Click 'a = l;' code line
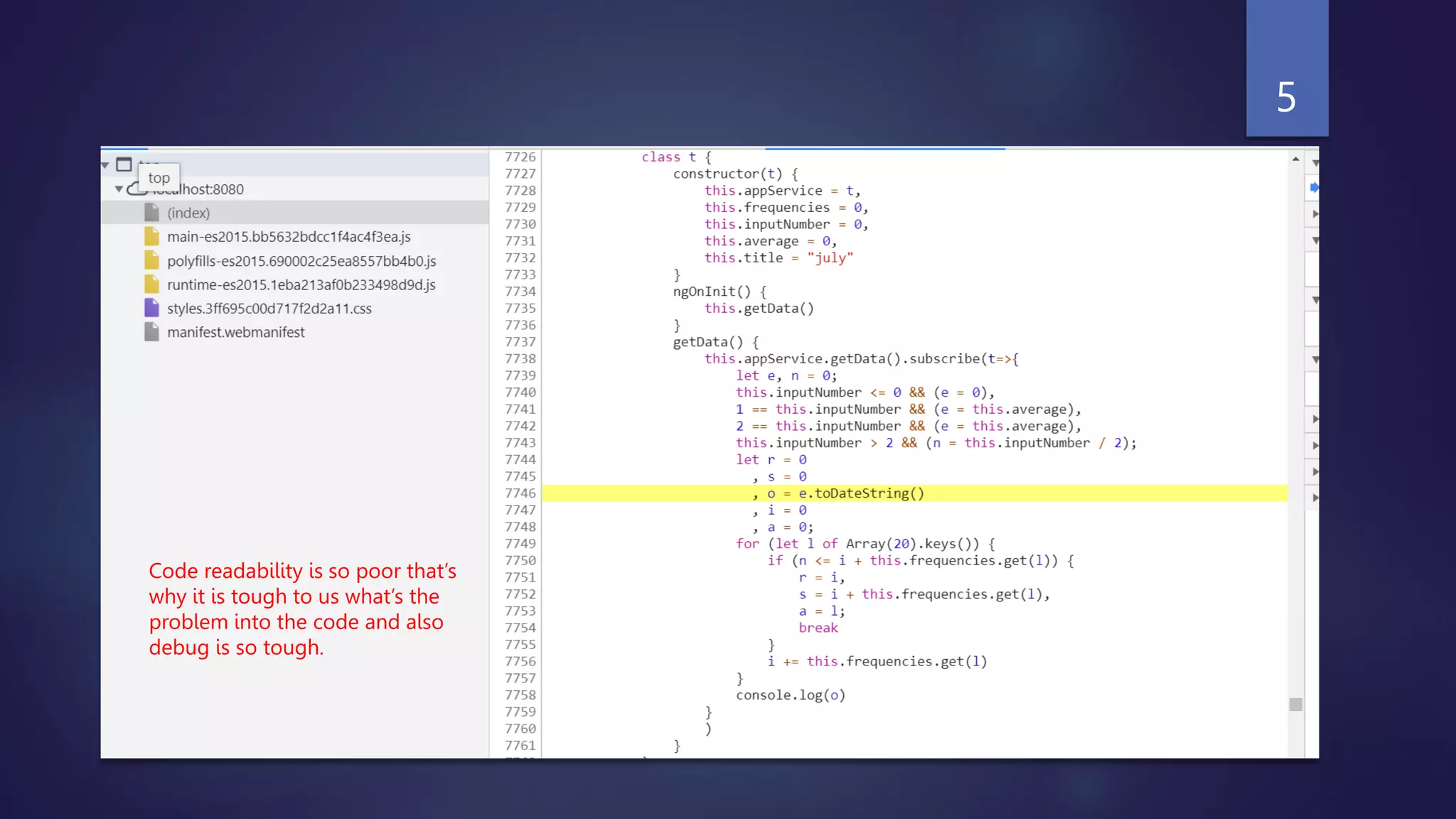Image resolution: width=1456 pixels, height=819 pixels. [822, 611]
